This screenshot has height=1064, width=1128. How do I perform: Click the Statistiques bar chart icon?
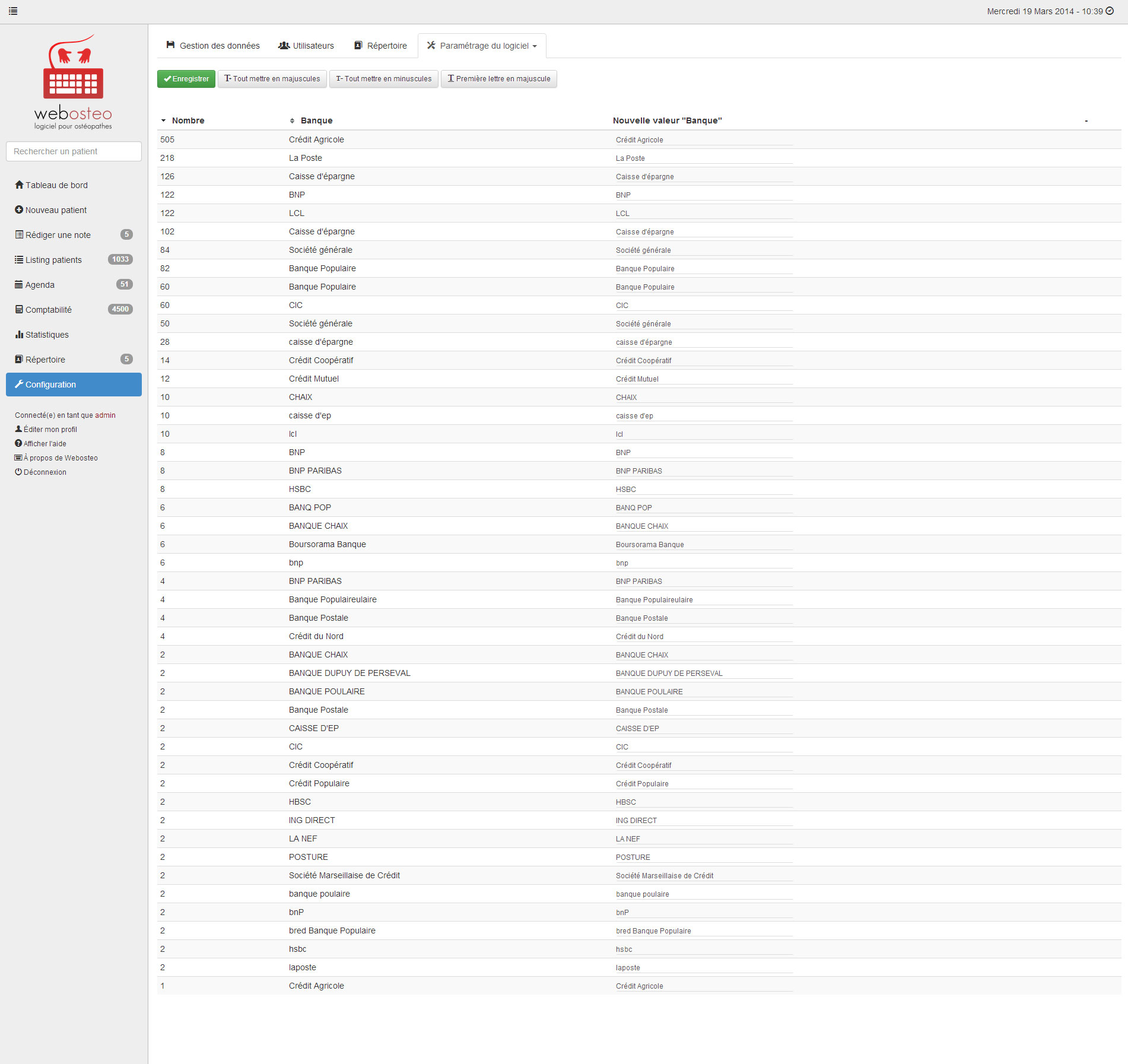[x=19, y=335]
